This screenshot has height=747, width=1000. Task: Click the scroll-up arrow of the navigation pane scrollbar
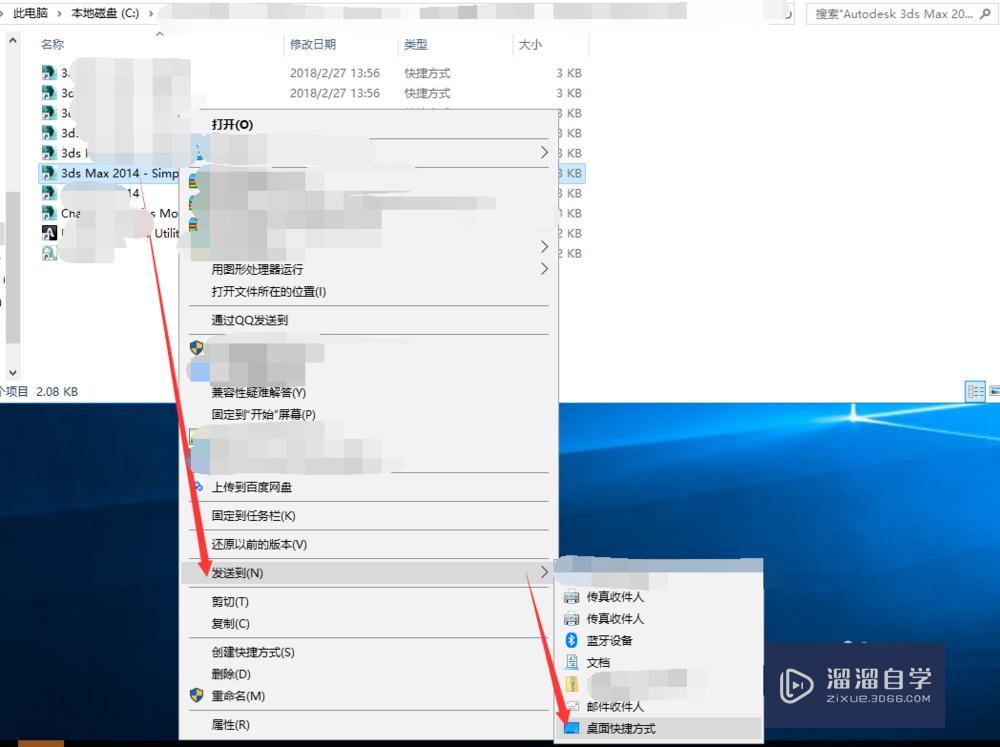point(13,41)
